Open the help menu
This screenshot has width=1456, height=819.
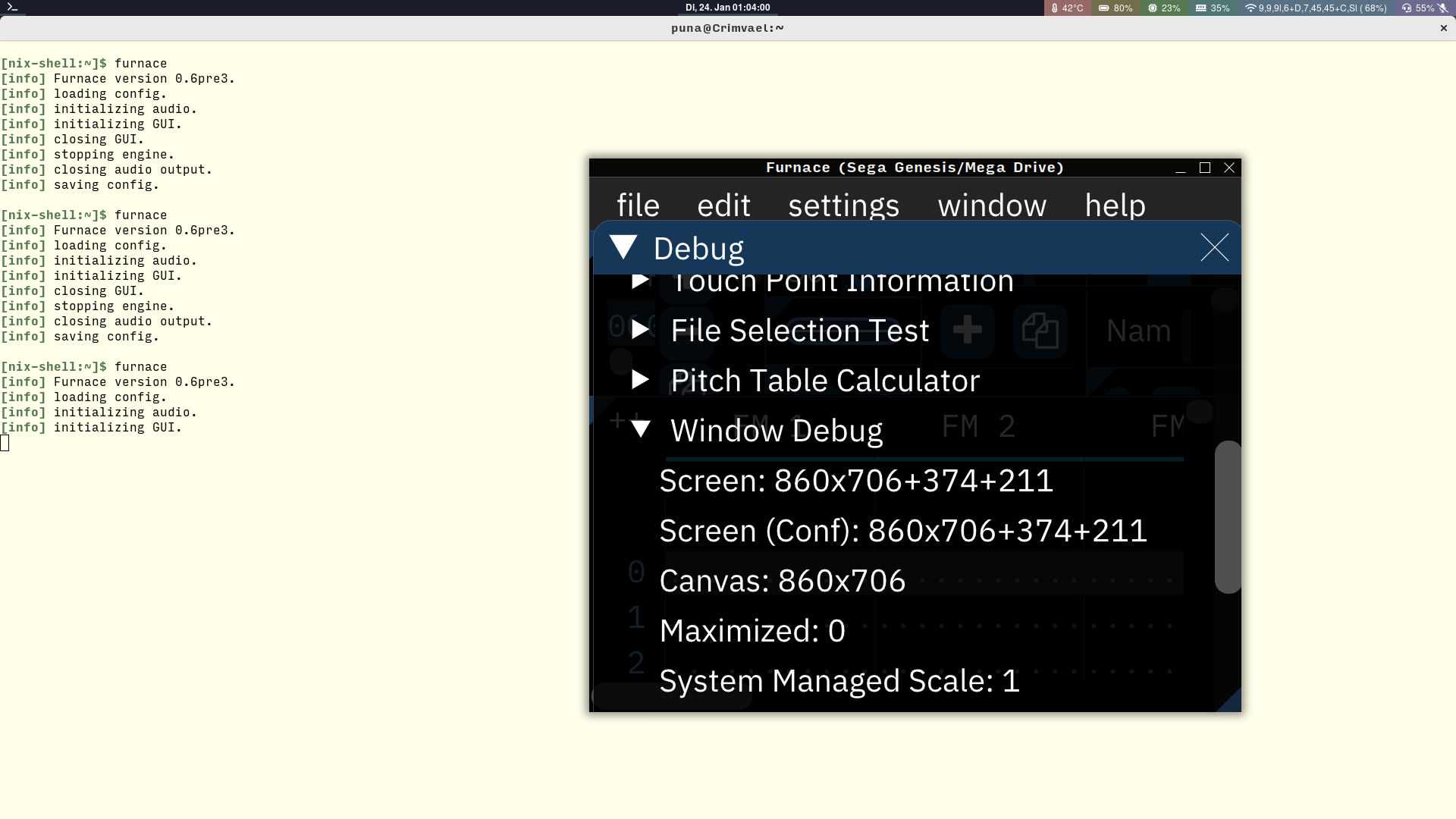[x=1115, y=205]
